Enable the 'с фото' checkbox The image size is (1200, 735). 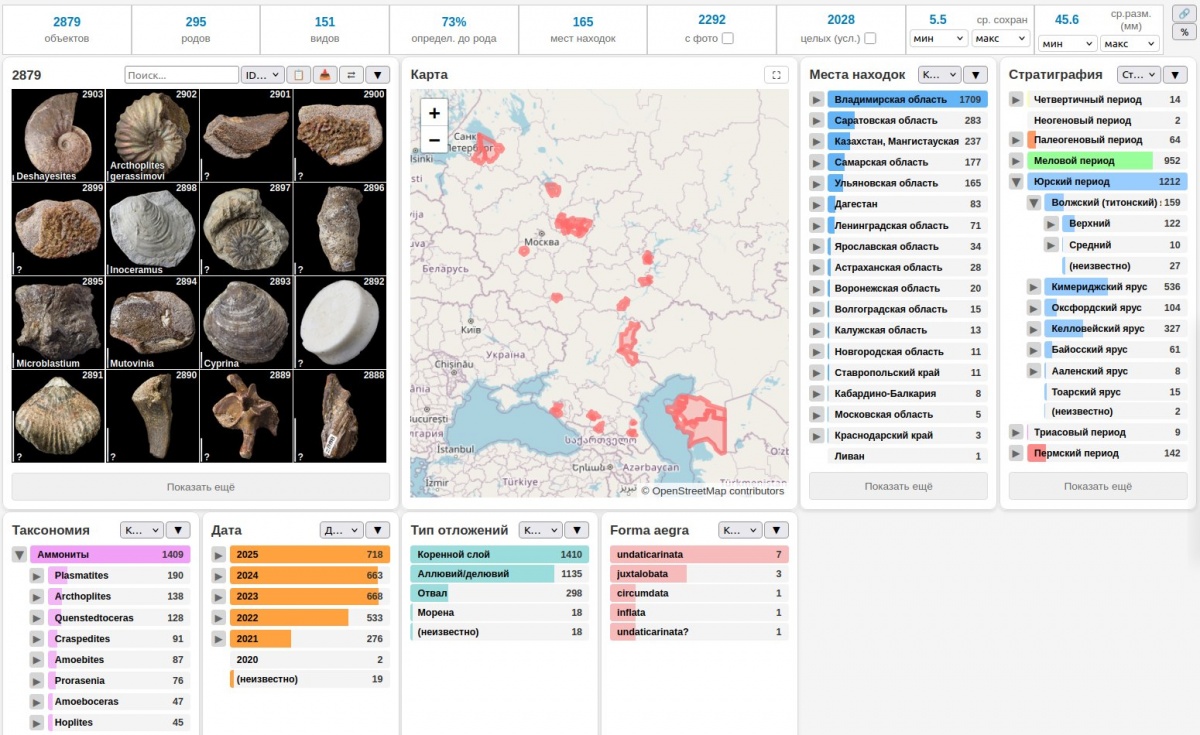pos(728,38)
